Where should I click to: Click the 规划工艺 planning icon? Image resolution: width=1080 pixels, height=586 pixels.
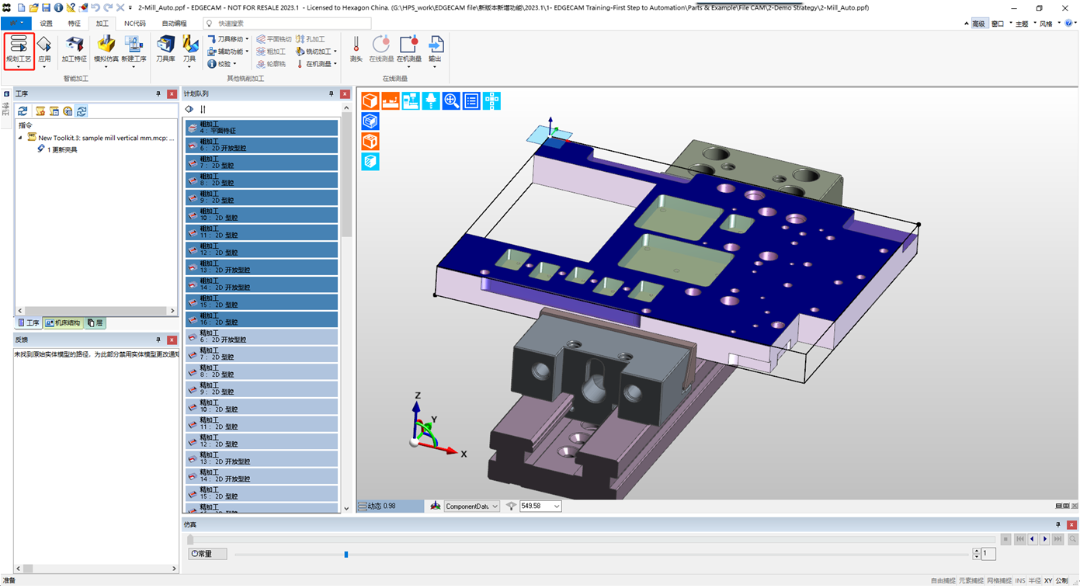pyautogui.click(x=19, y=50)
